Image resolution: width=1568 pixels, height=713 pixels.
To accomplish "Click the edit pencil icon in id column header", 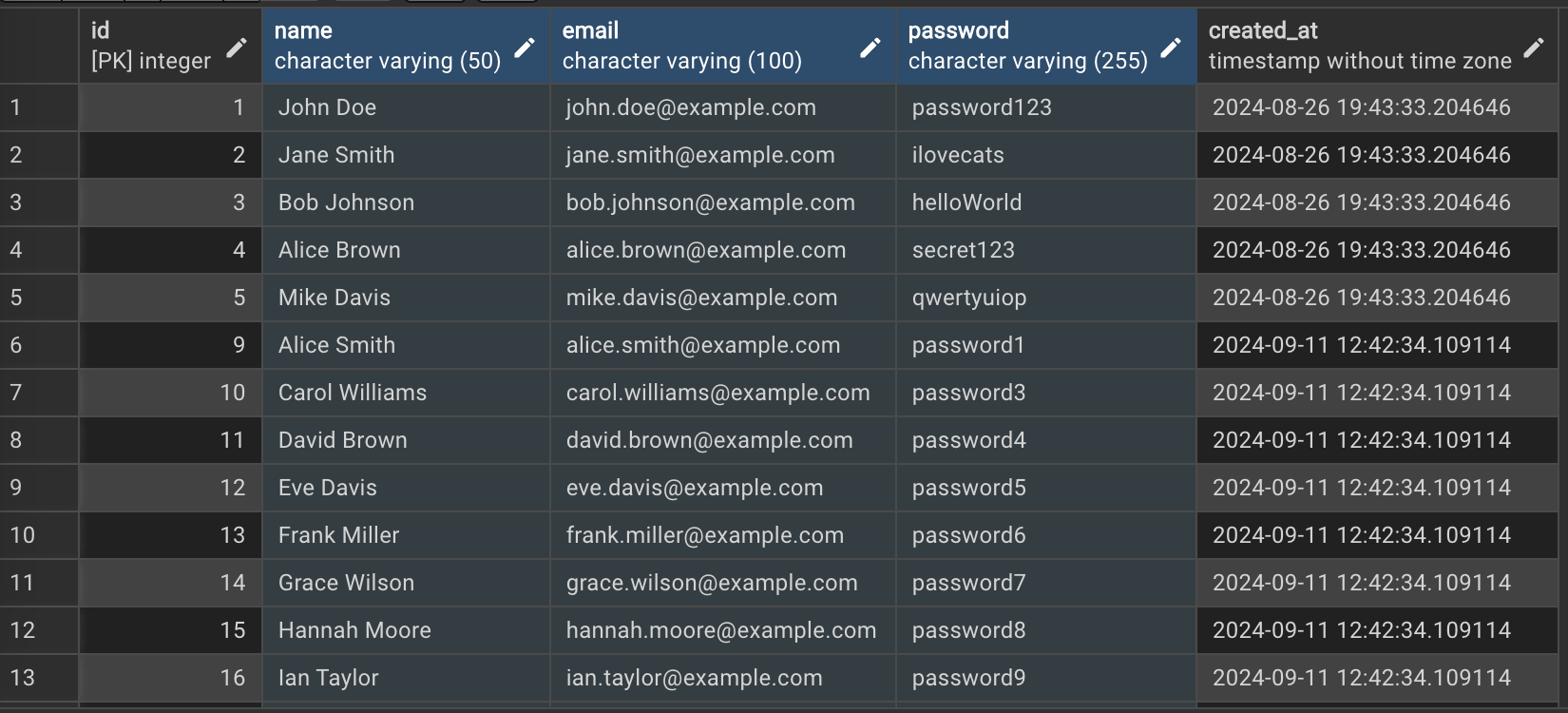I will click(x=237, y=48).
